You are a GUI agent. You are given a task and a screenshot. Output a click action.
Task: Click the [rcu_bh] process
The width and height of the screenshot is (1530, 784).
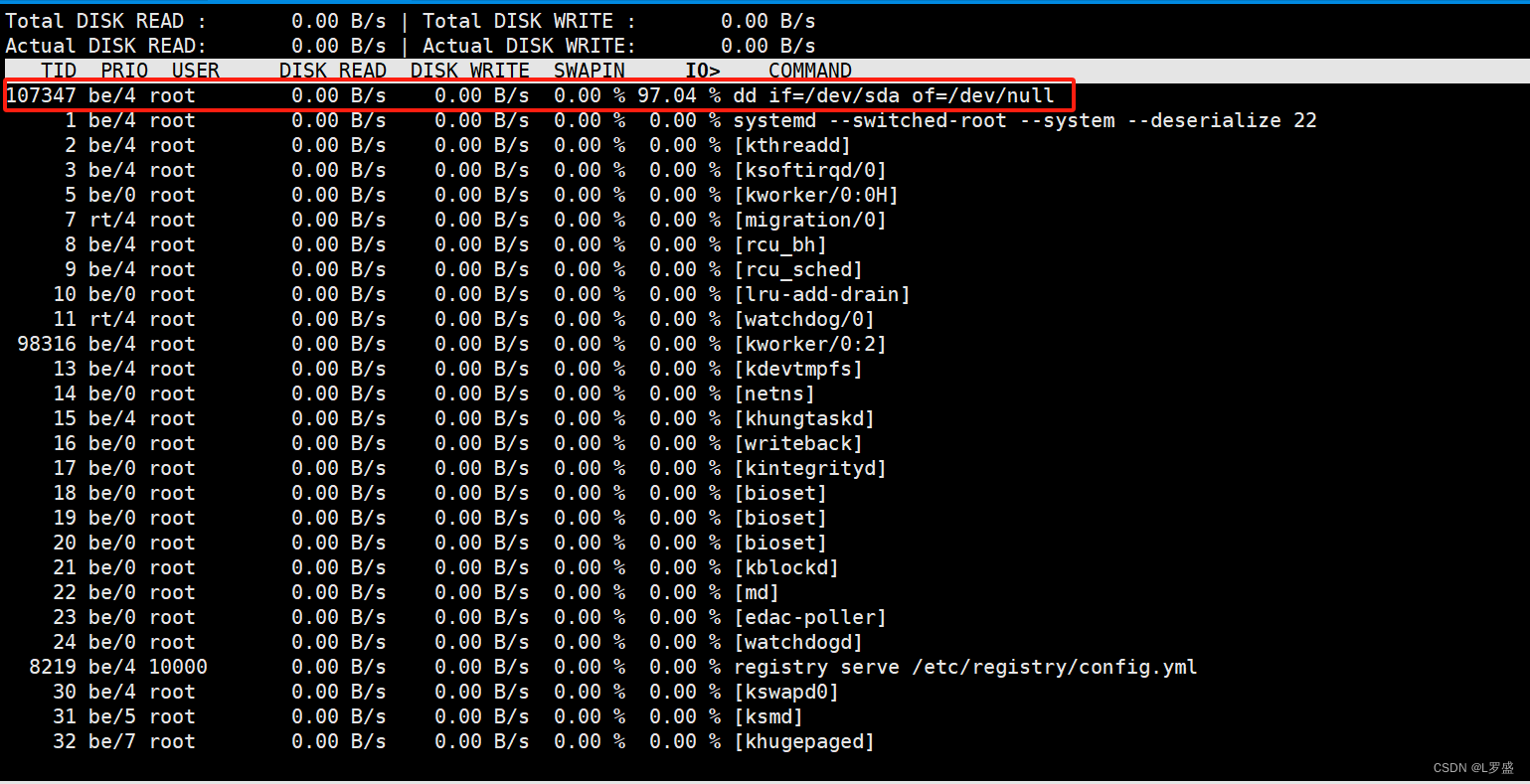[780, 244]
